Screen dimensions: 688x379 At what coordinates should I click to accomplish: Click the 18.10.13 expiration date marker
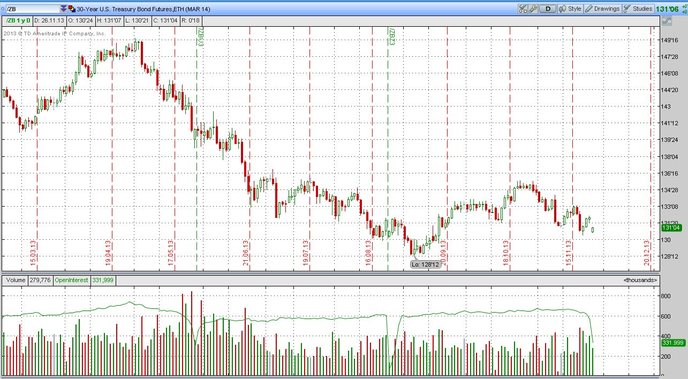coord(506,253)
